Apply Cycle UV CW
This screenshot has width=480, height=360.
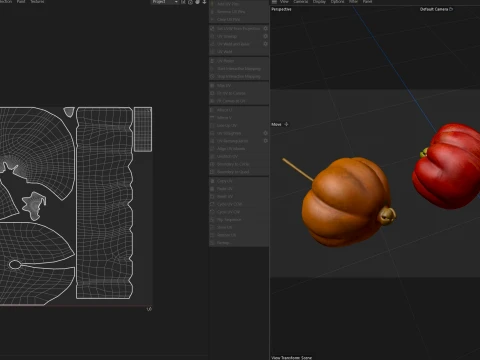[239, 212]
